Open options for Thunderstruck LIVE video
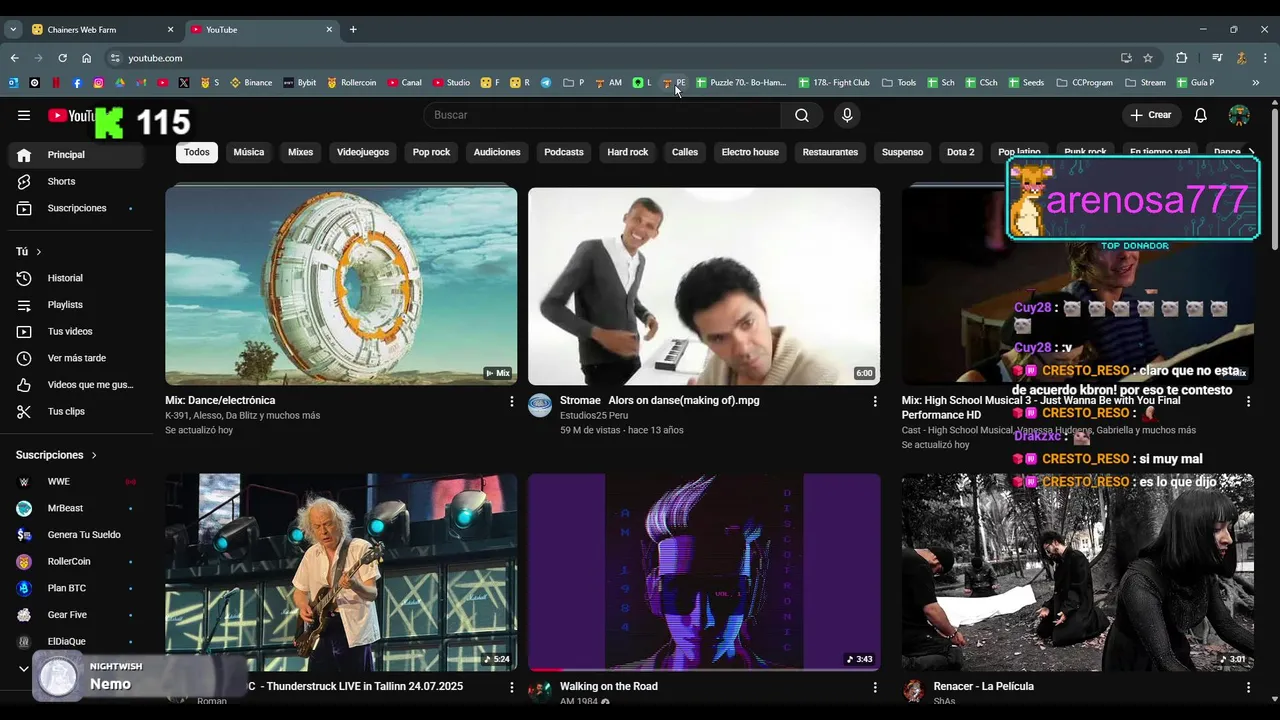Screen dimensions: 1280x720 [x=512, y=687]
